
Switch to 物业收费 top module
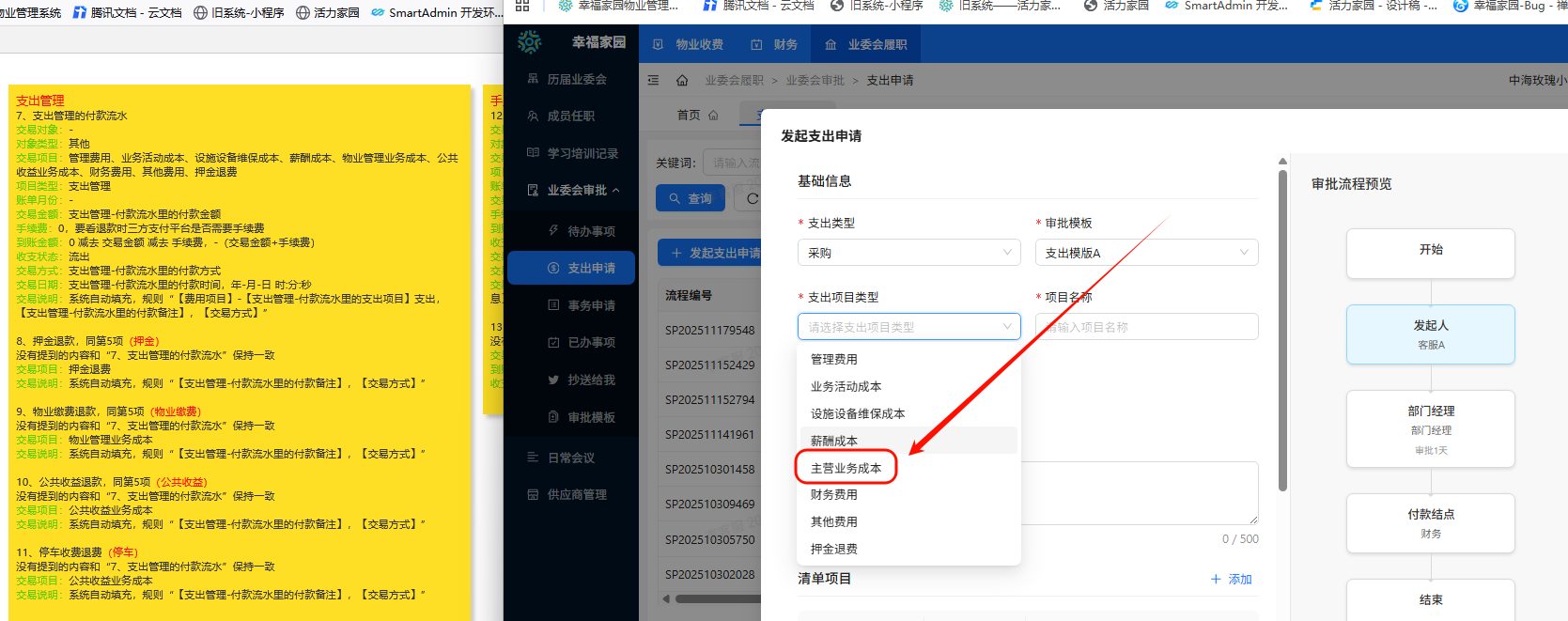(x=689, y=44)
